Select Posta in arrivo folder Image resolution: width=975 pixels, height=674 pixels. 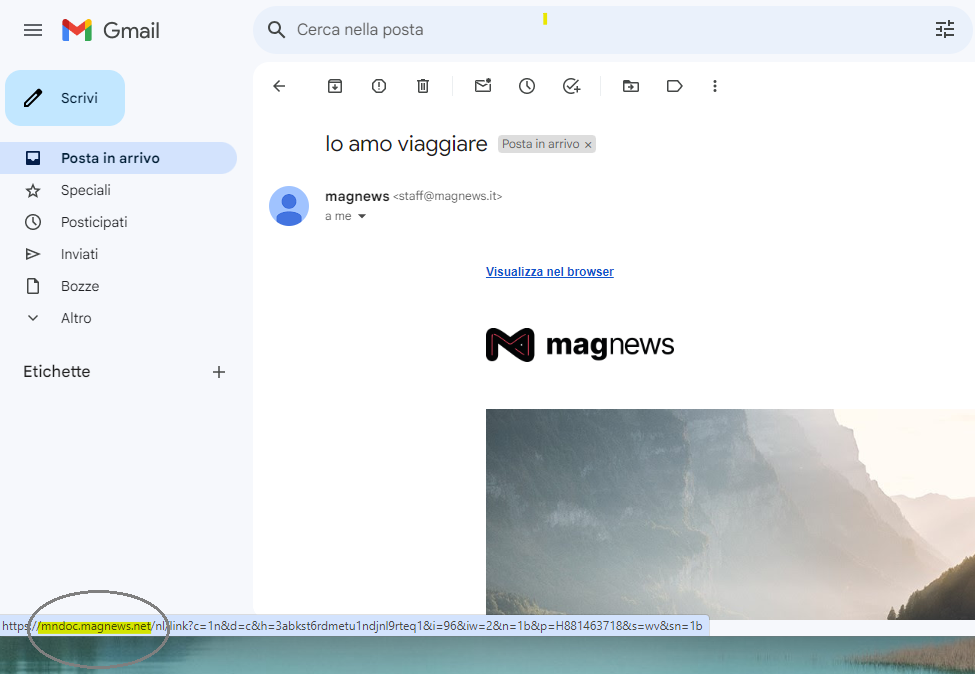110,158
